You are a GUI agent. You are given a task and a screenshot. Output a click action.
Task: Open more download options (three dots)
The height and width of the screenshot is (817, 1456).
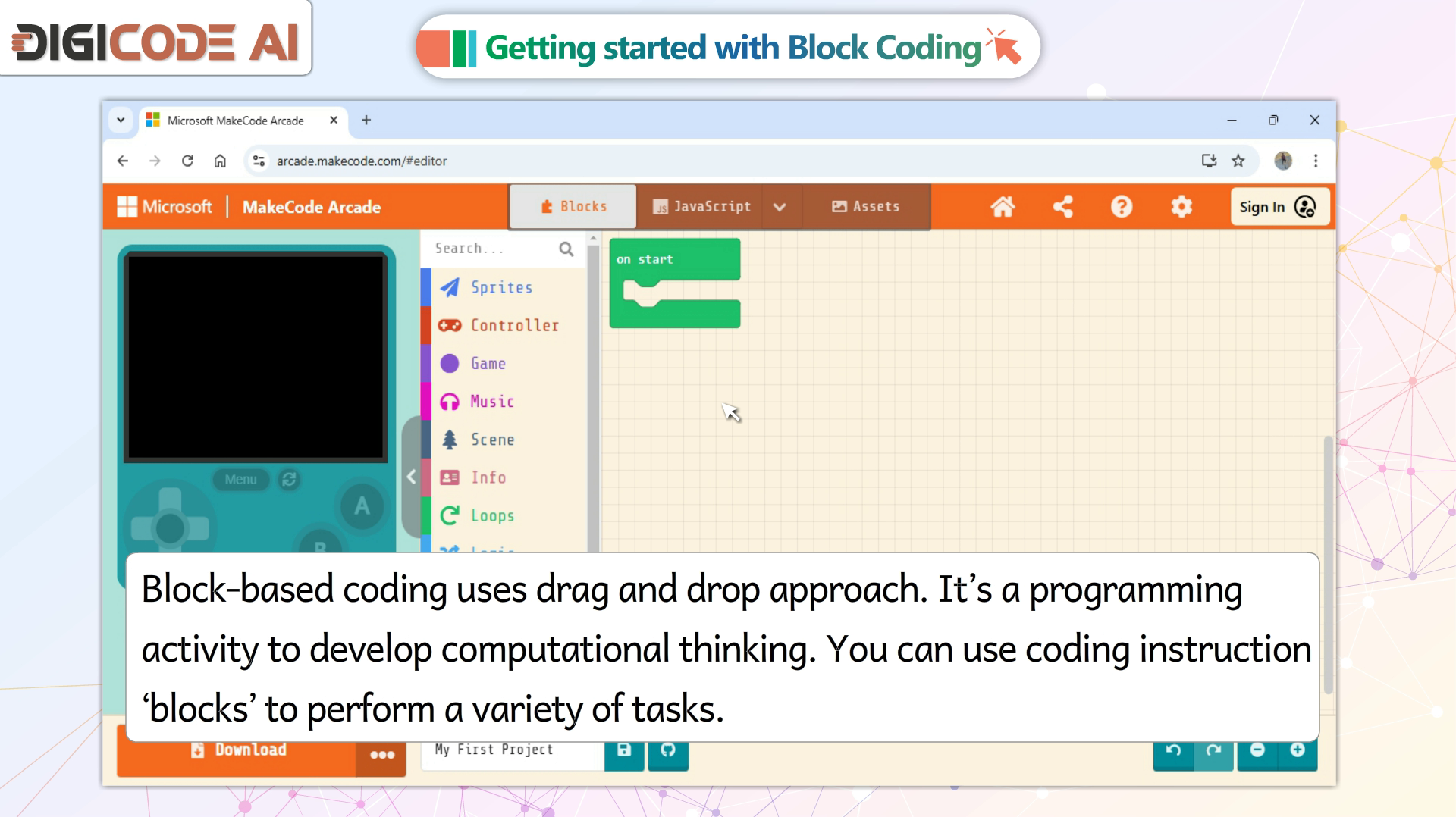[x=381, y=754]
